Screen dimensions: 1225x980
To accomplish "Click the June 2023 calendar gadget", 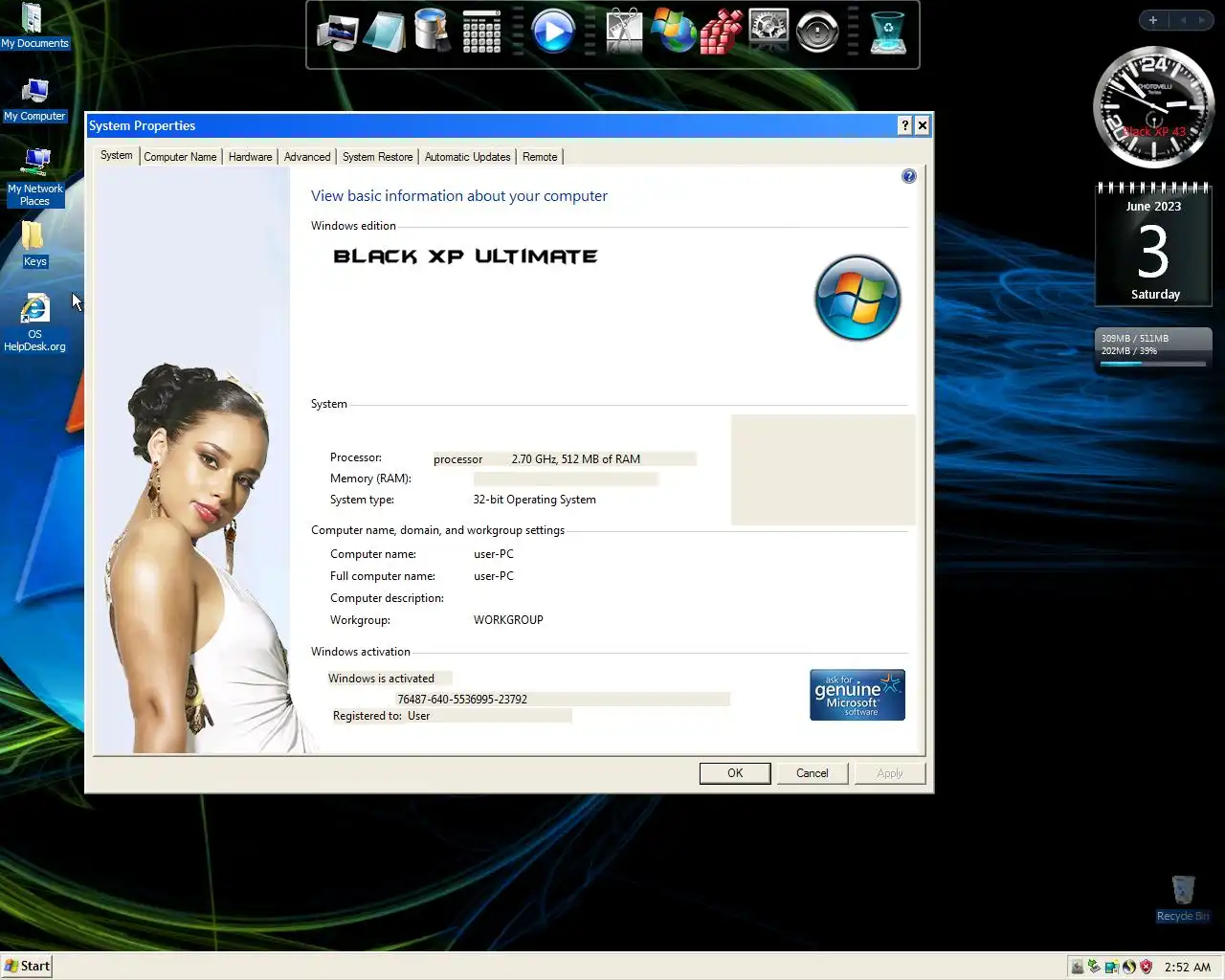I will (1153, 244).
